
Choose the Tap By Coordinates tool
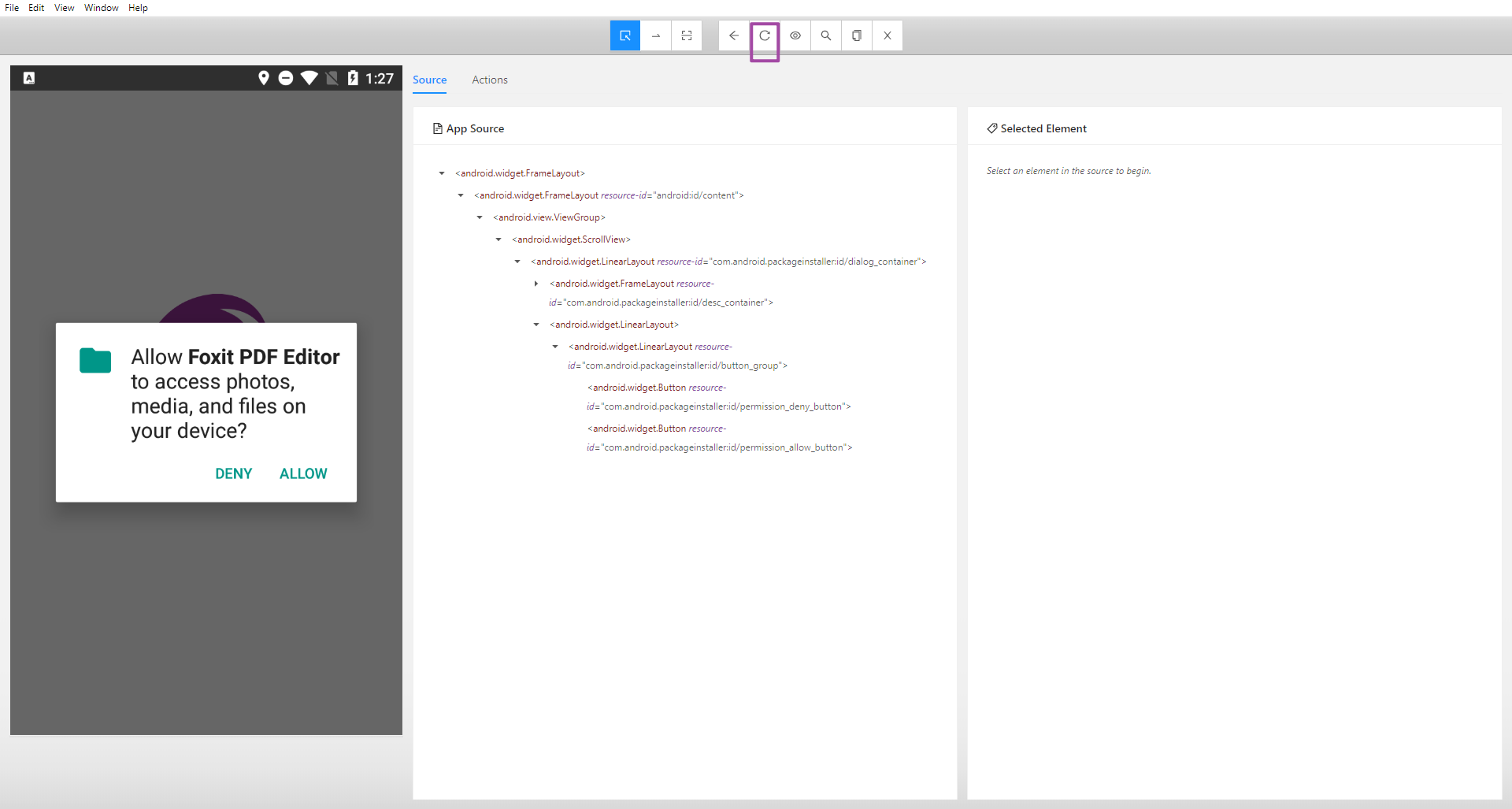click(x=687, y=35)
